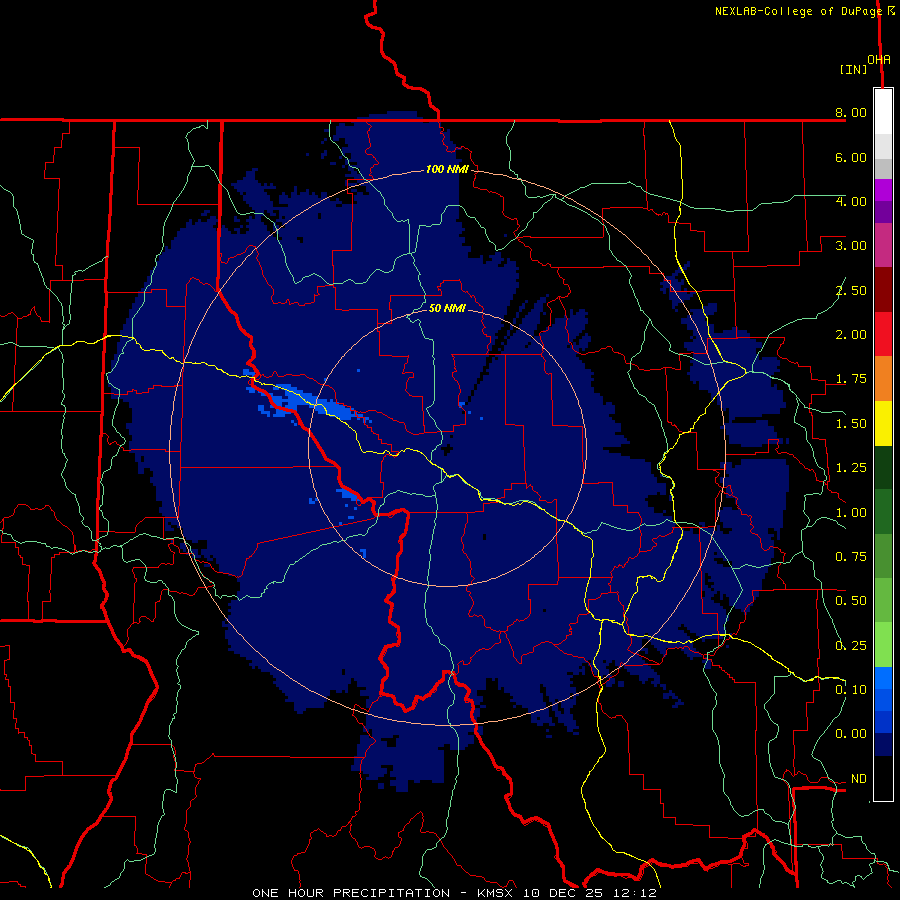Select the dark maroon legend color swatch
The width and height of the screenshot is (900, 900).
tap(883, 290)
